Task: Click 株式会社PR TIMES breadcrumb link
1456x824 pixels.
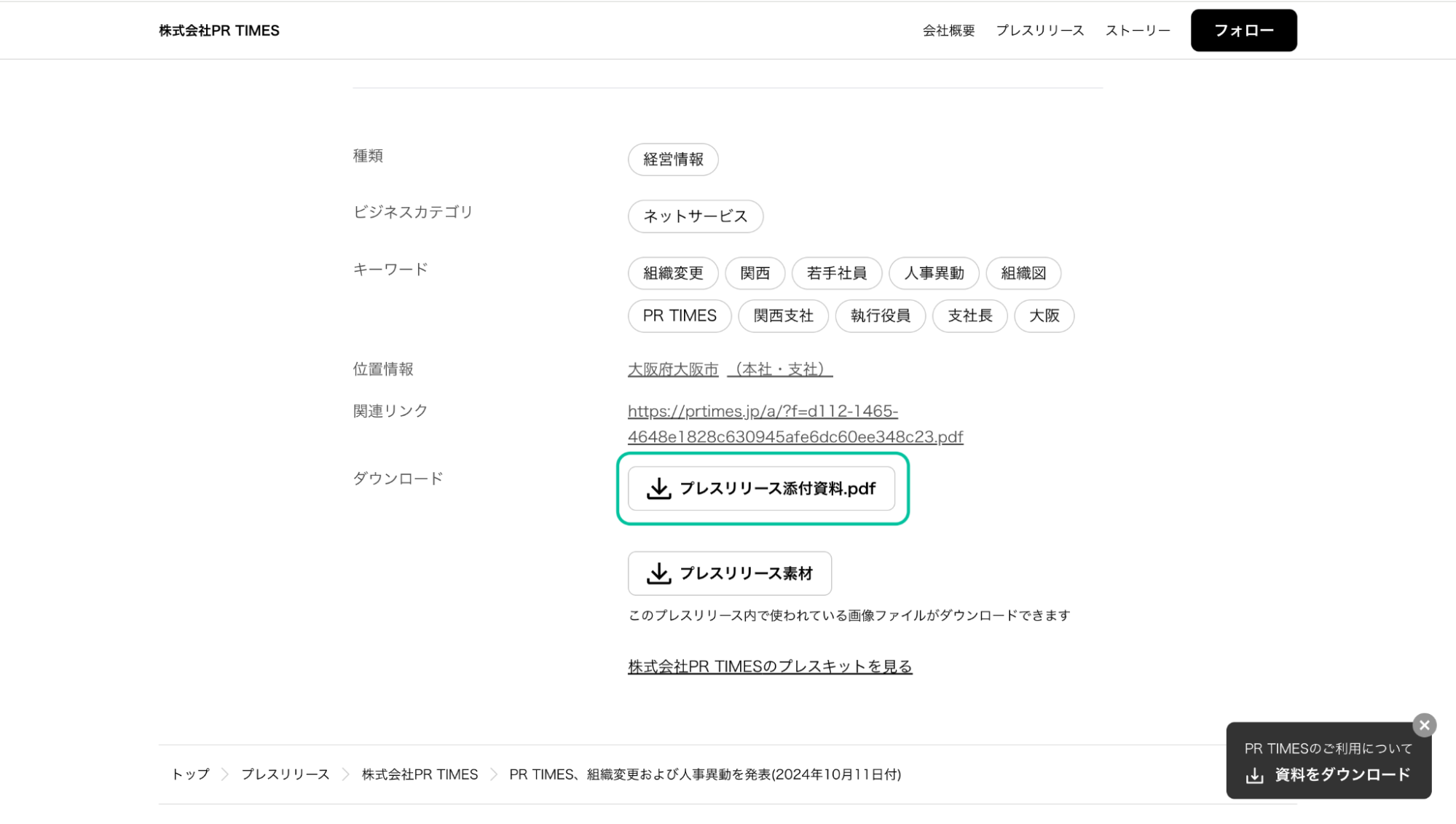Action: [x=420, y=774]
